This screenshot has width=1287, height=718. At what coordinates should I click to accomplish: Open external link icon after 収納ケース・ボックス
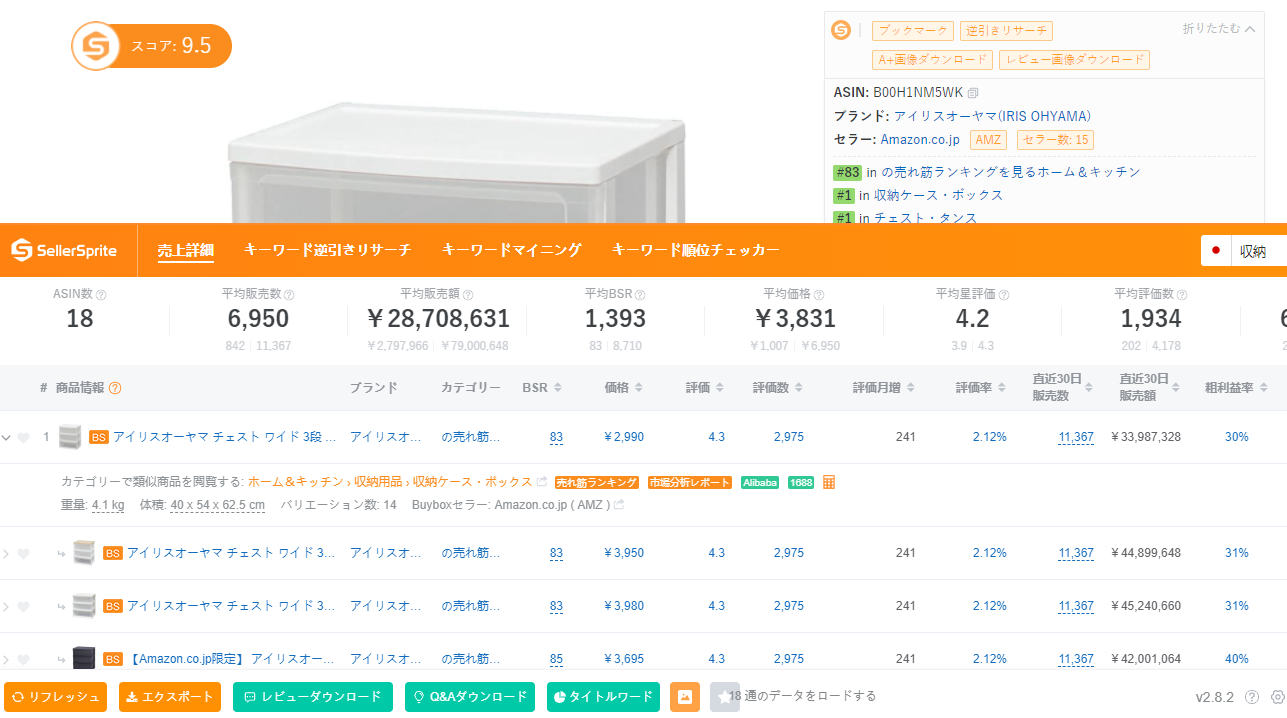click(542, 482)
